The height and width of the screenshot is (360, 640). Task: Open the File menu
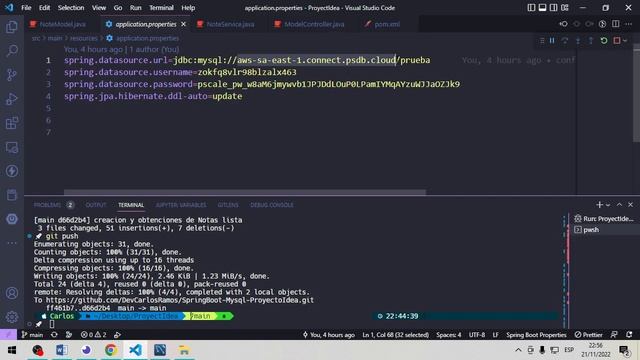click(26, 8)
